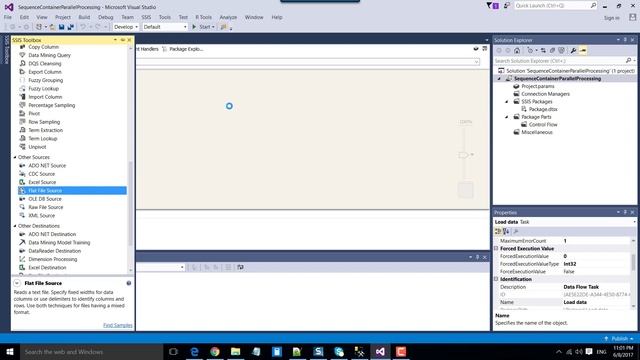Select XML Source in the toolbox
The width and height of the screenshot is (640, 360).
pos(41,216)
